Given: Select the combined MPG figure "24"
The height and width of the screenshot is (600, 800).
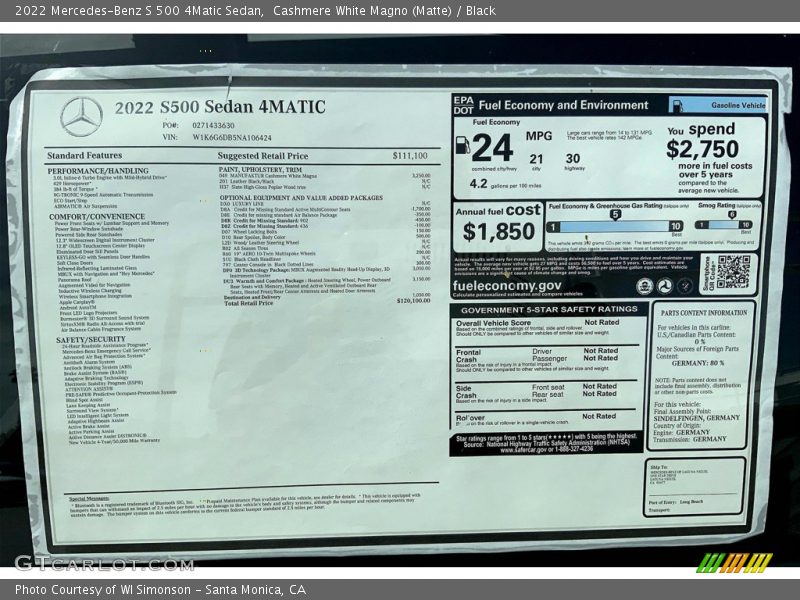Looking at the screenshot, I should pyautogui.click(x=492, y=148).
